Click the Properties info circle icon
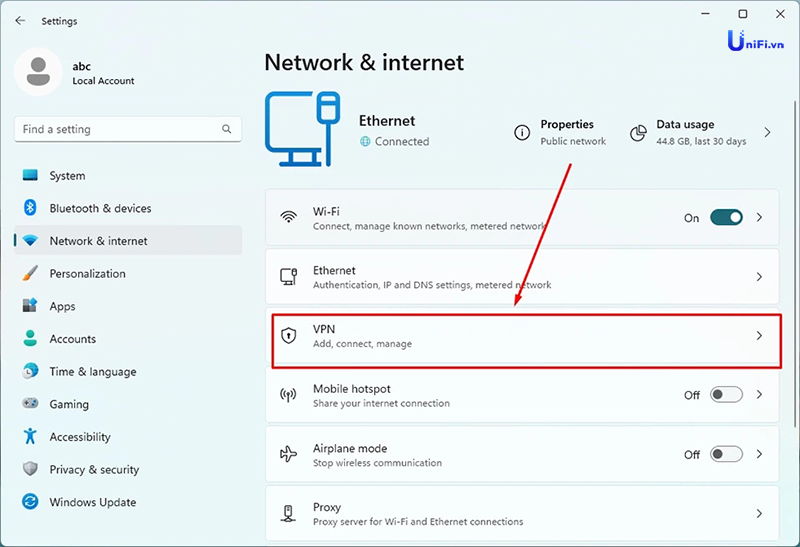The height and width of the screenshot is (547, 800). click(x=521, y=133)
